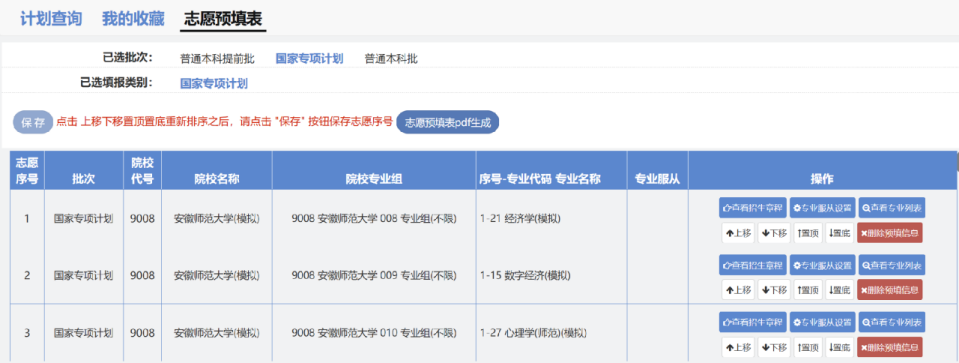Viewport: 959px width, 363px height.
Task: Switch to 计划查询 tab
Action: [x=51, y=19]
